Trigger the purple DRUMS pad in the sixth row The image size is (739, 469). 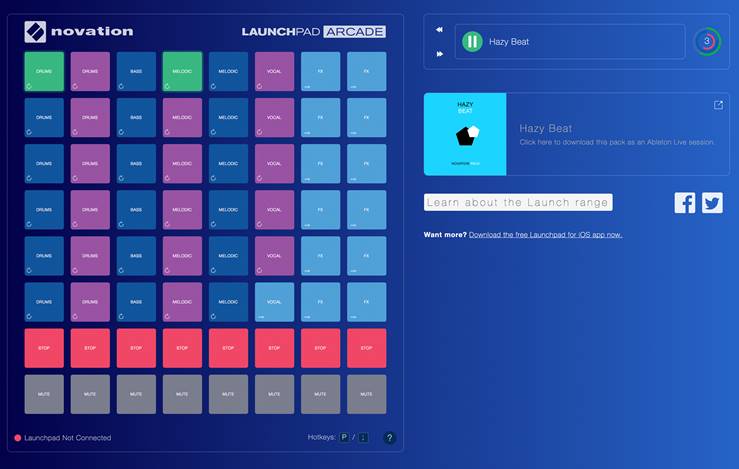(90, 302)
